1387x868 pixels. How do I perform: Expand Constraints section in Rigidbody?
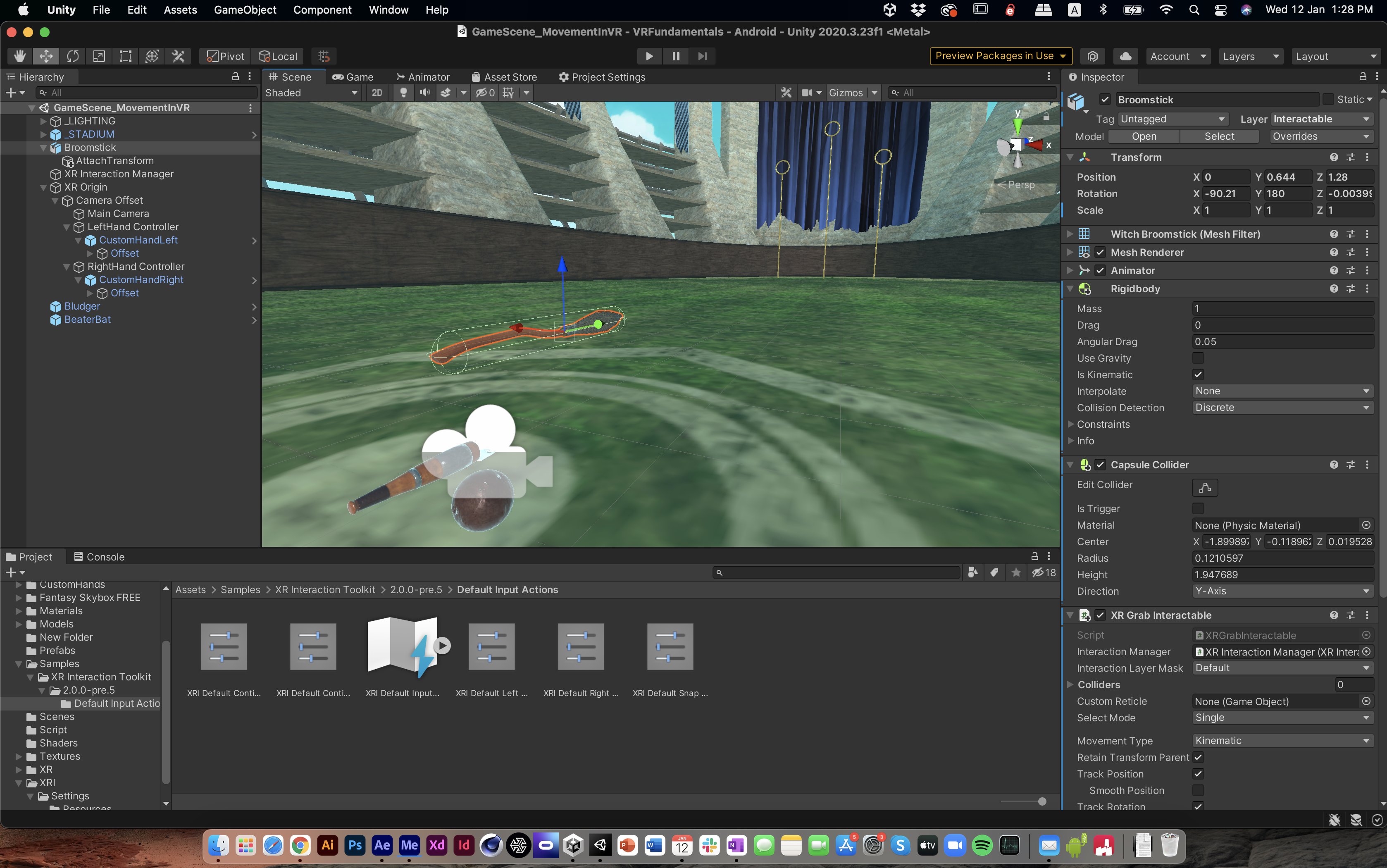point(1070,424)
